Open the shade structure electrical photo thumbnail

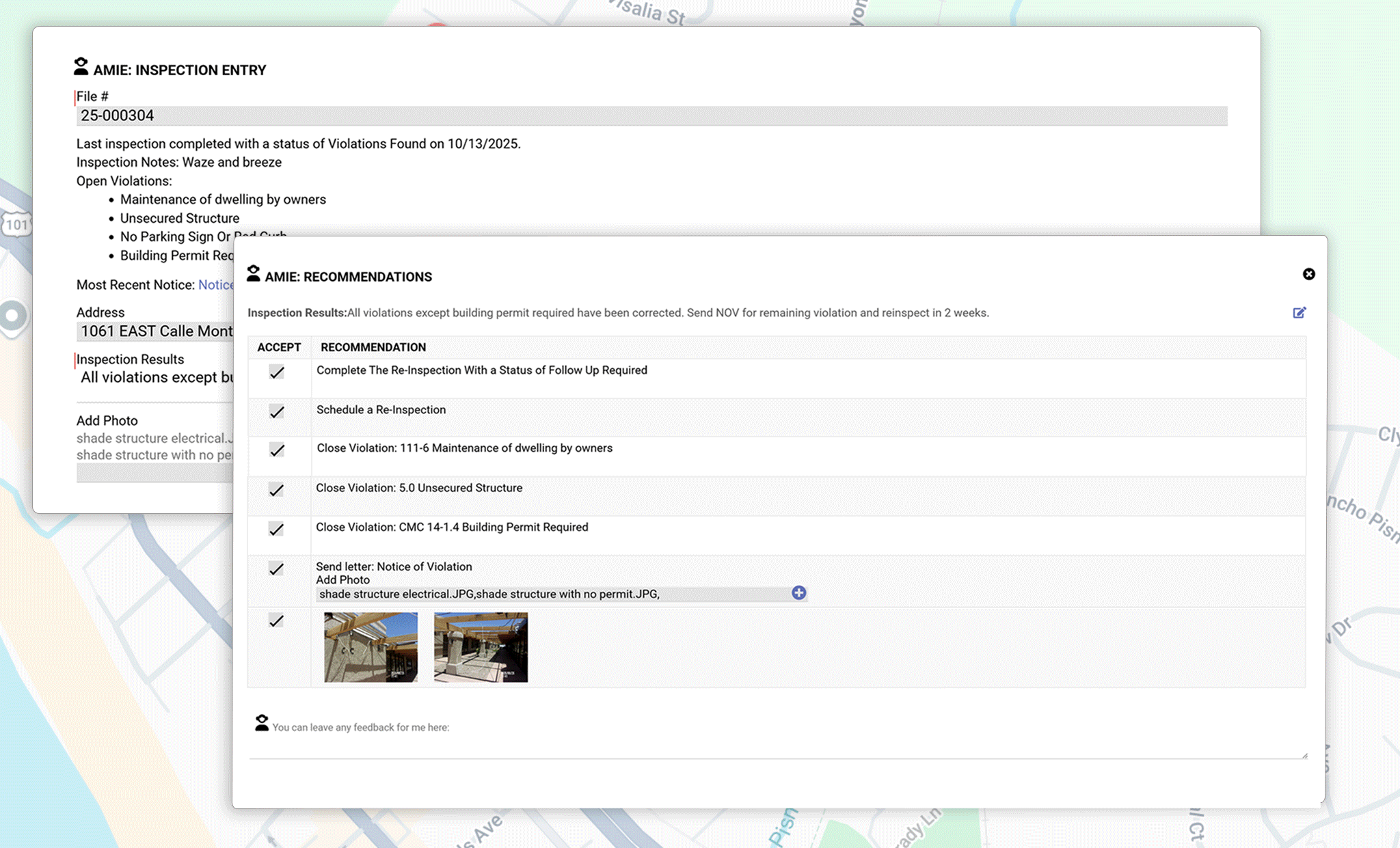pyautogui.click(x=370, y=647)
